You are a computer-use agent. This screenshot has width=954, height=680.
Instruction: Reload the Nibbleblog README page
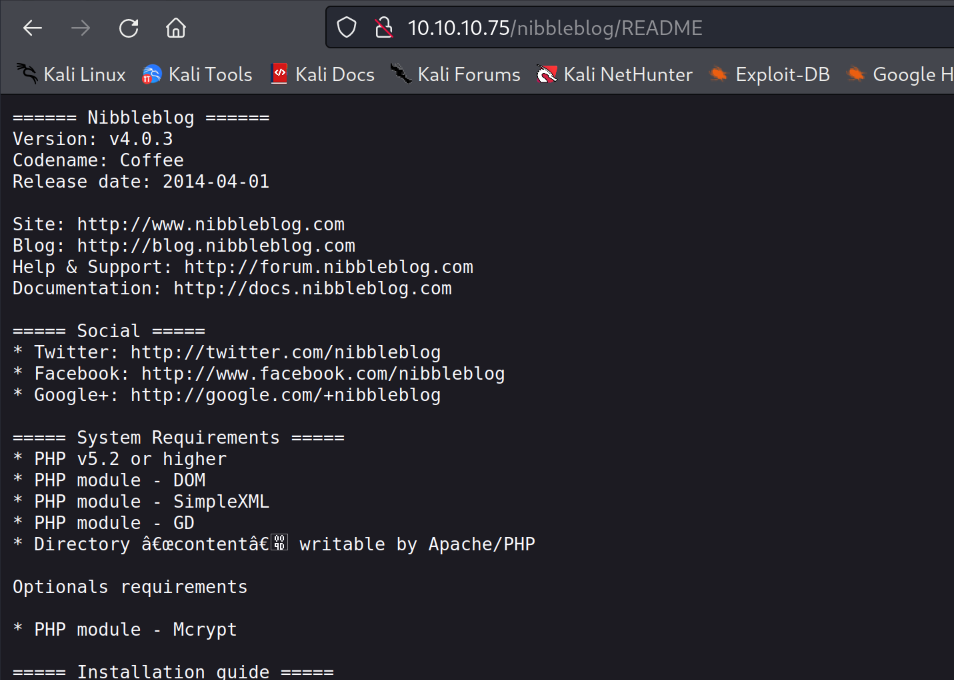(x=128, y=28)
